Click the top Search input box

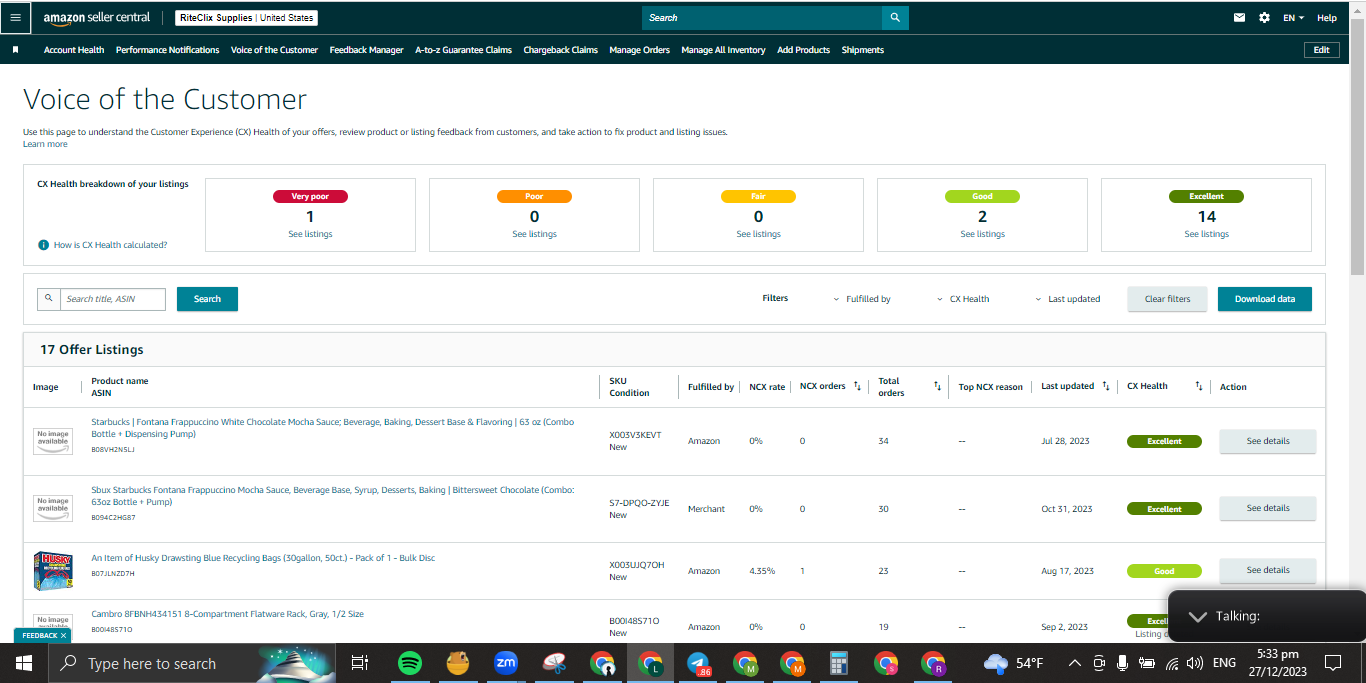coord(762,17)
